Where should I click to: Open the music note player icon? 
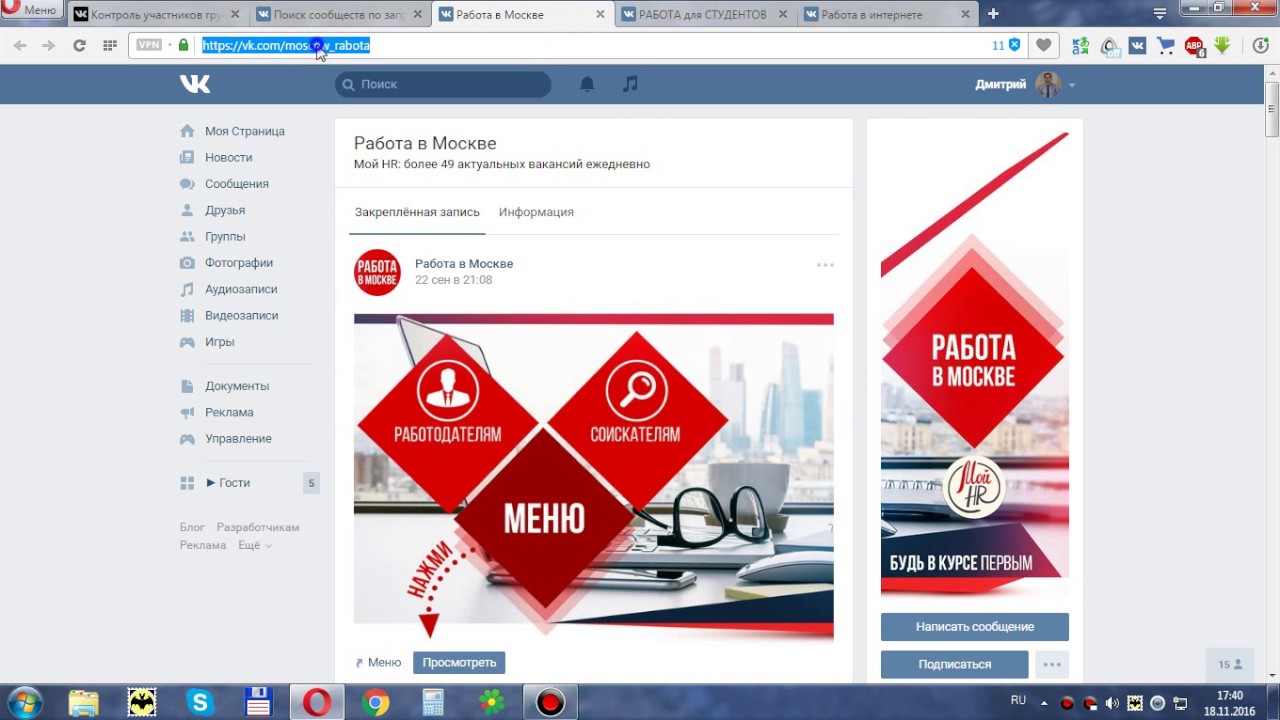[630, 84]
